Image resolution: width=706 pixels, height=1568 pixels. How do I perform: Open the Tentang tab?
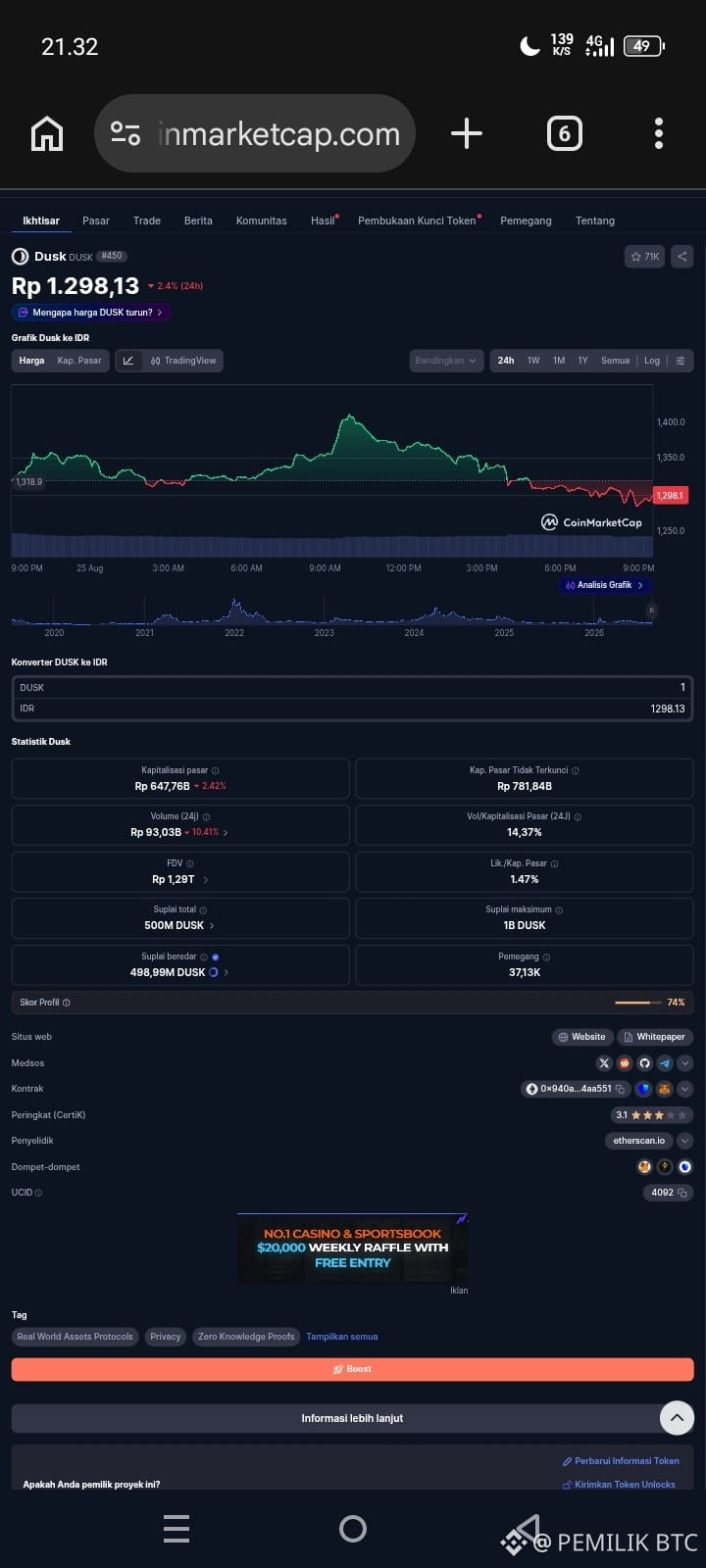click(x=595, y=220)
